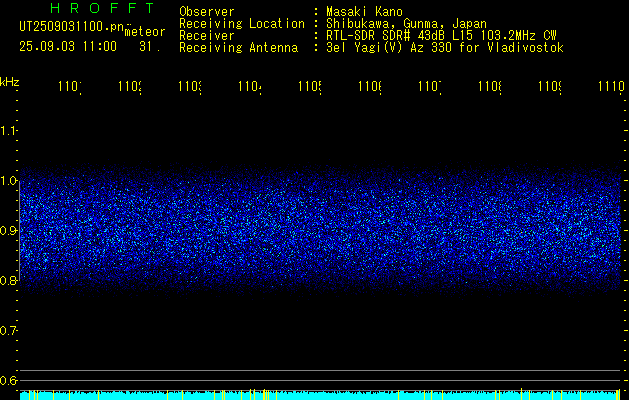
Task: Click the 0.8 kHz axis label
Action: click(x=9, y=280)
